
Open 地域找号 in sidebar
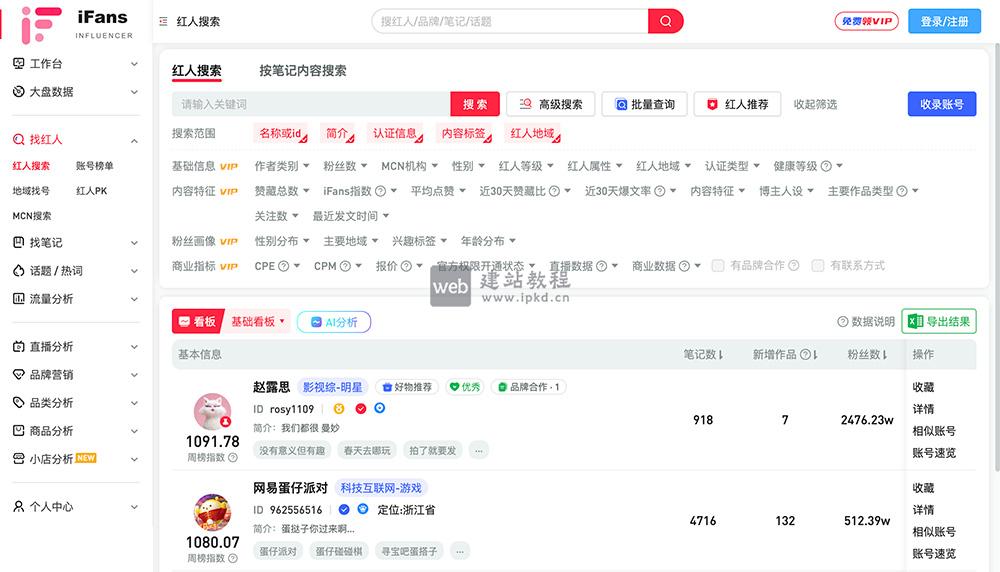click(x=31, y=191)
